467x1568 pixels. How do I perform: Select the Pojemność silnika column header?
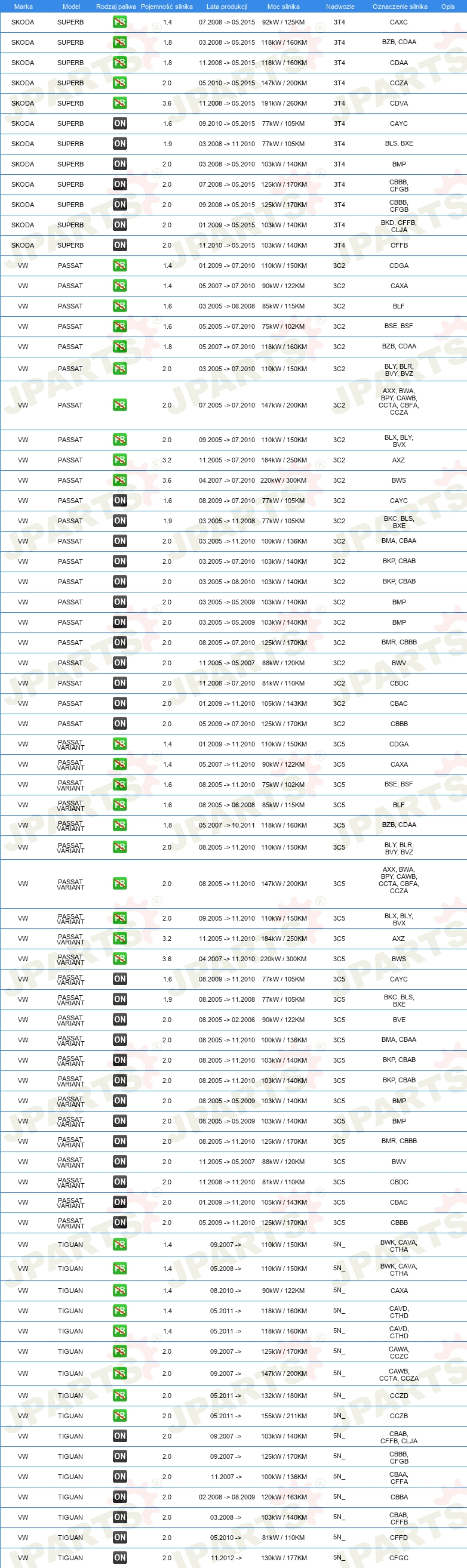coord(167,7)
